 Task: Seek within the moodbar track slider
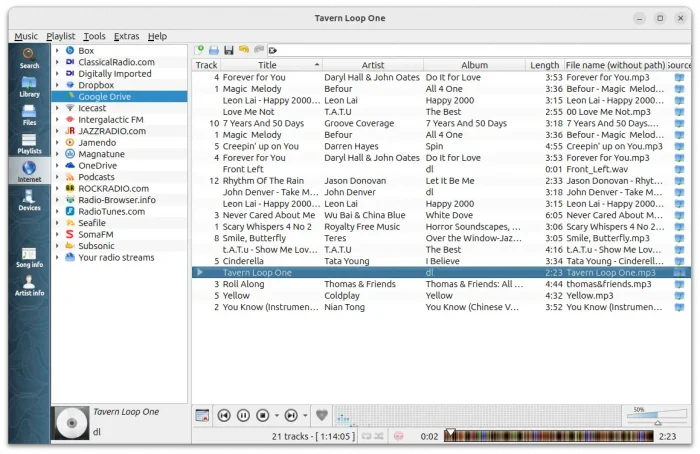[x=549, y=436]
